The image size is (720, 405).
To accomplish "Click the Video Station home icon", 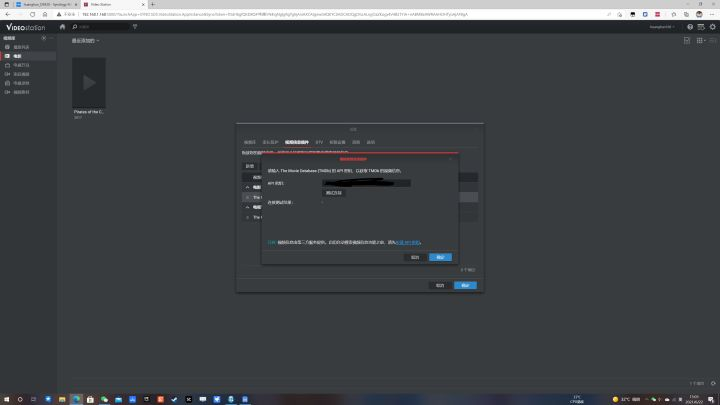I will click(62, 27).
